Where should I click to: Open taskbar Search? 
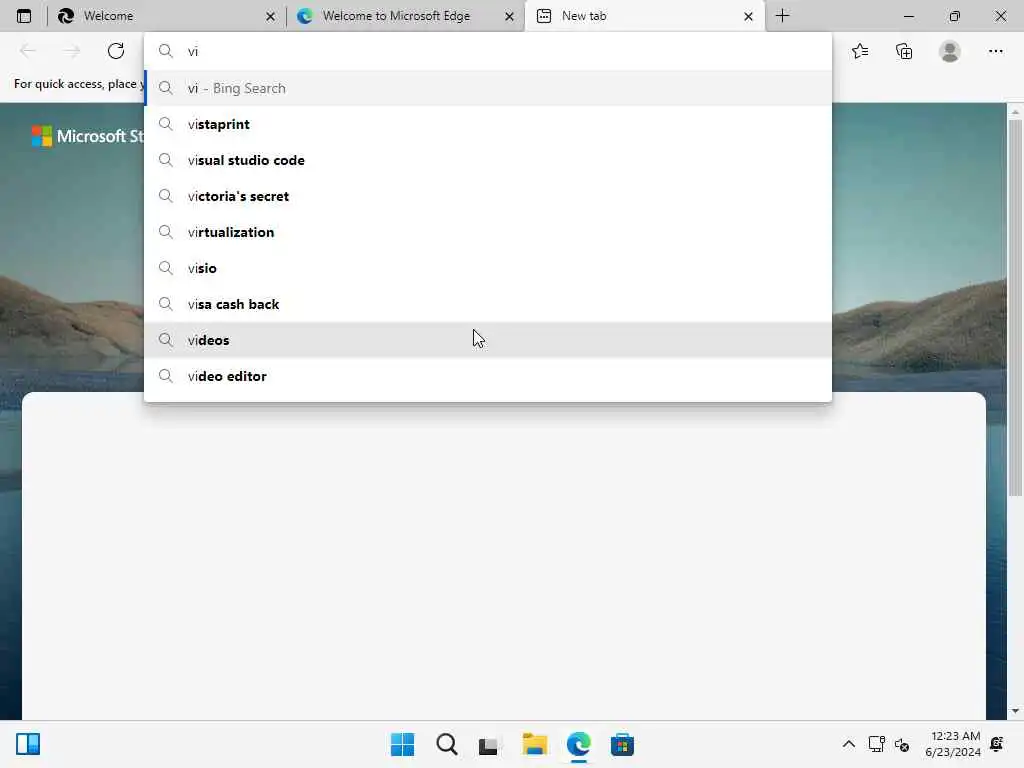tap(447, 744)
